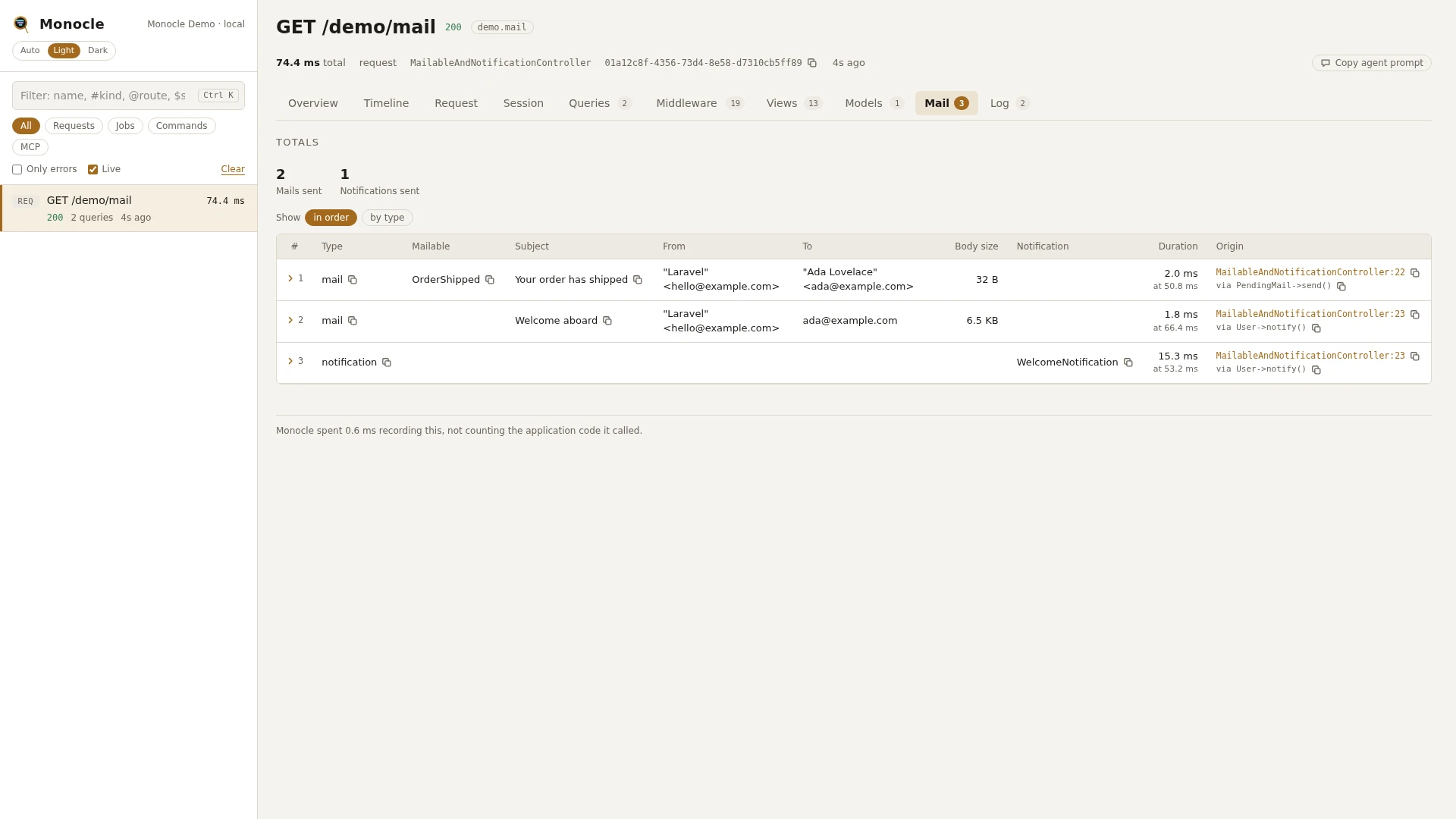Viewport: 1456px width, 819px height.
Task: Switch theme to Dark
Action: click(98, 51)
